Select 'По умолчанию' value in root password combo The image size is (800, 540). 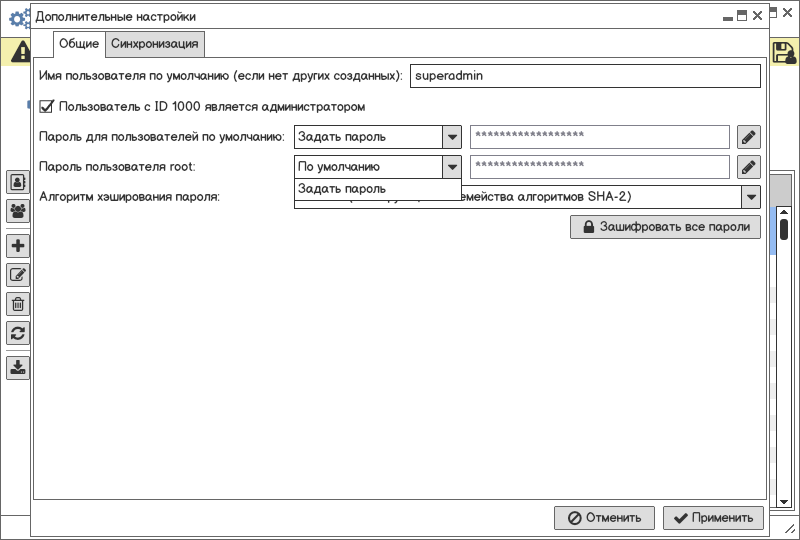pyautogui.click(x=368, y=167)
